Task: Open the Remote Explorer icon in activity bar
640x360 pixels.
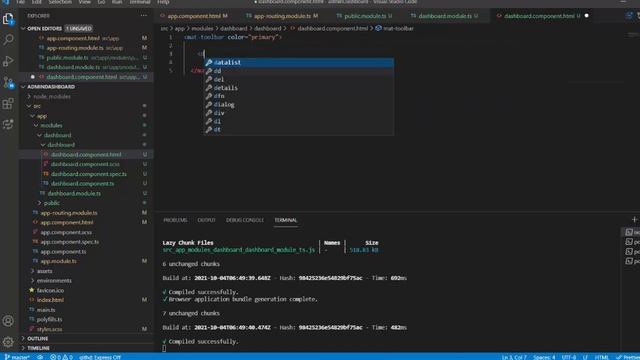Action: (8, 124)
